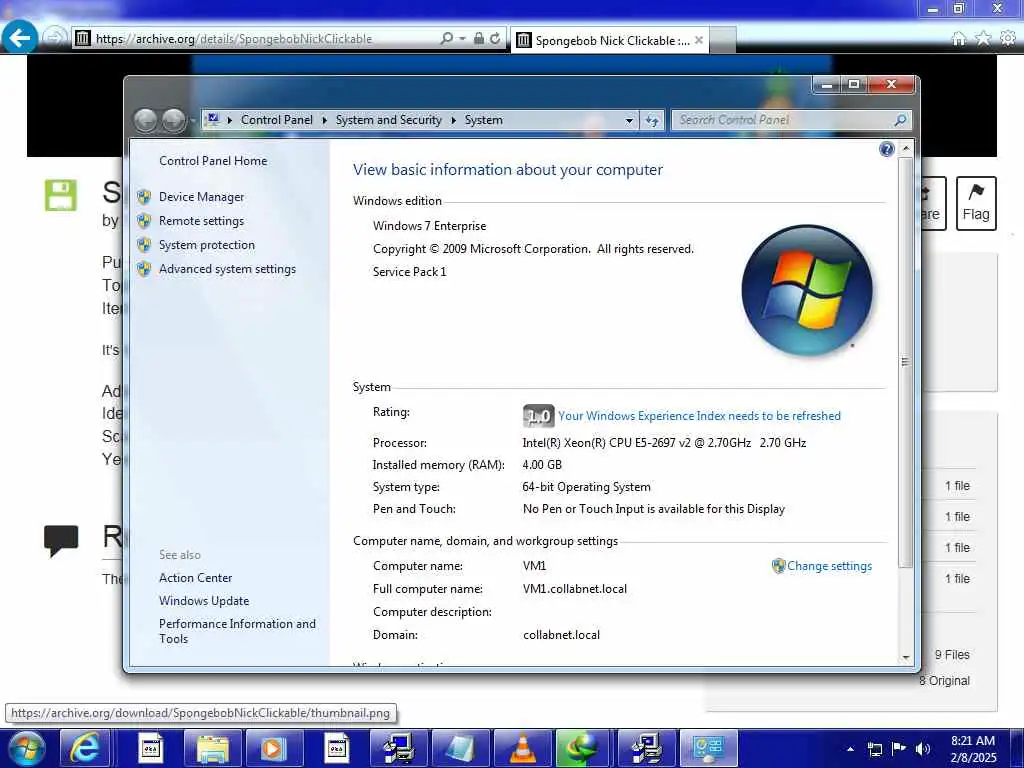Click System in the breadcrumb path
The width and height of the screenshot is (1024, 768).
(x=484, y=120)
